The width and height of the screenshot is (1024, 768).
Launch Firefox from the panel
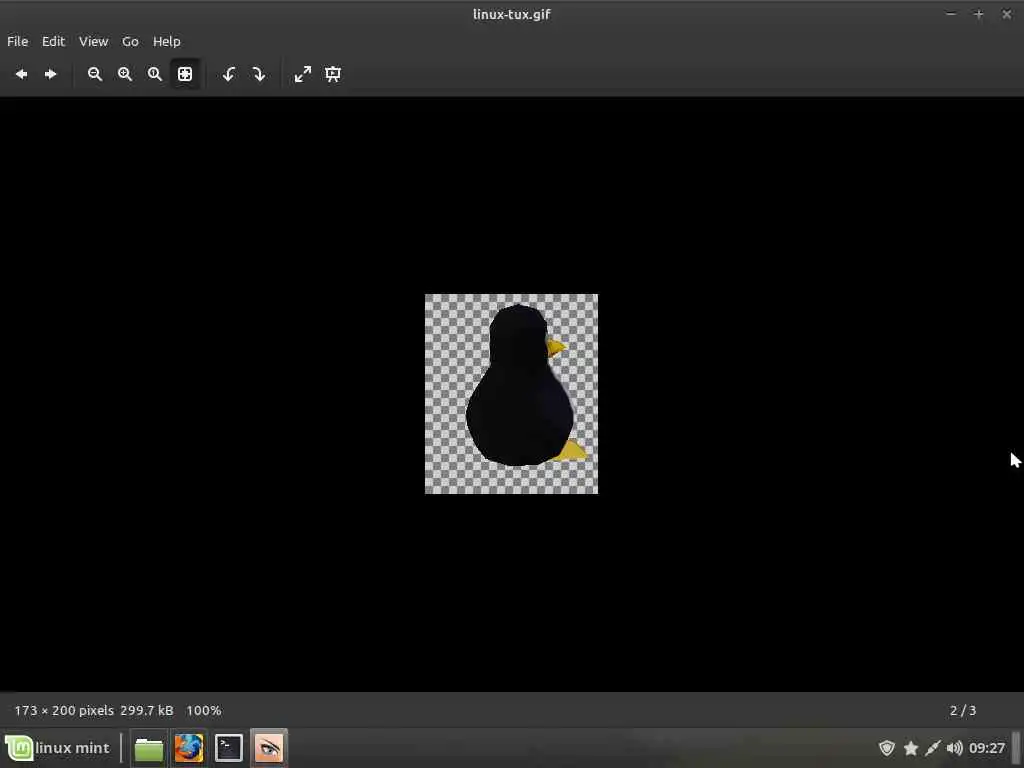[189, 748]
